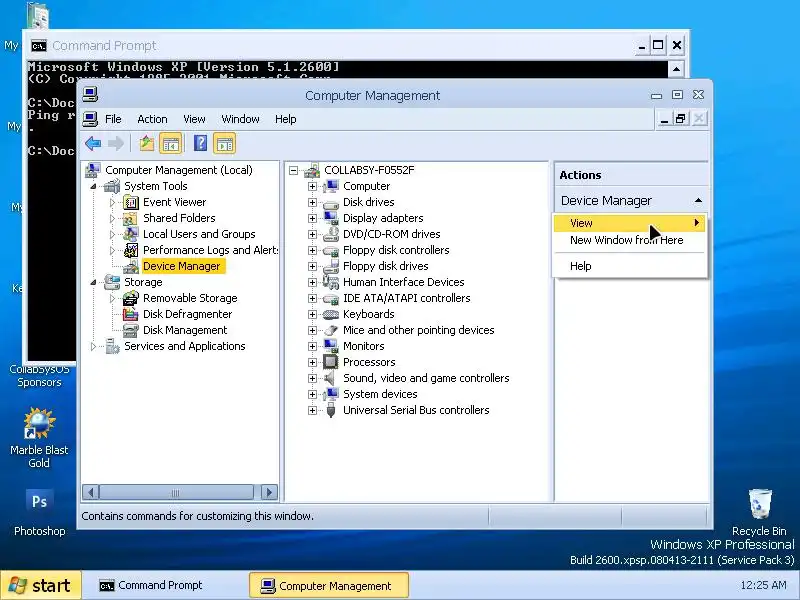Click the Sound, video and game controllers icon
Viewport: 800px width, 600px height.
330,378
